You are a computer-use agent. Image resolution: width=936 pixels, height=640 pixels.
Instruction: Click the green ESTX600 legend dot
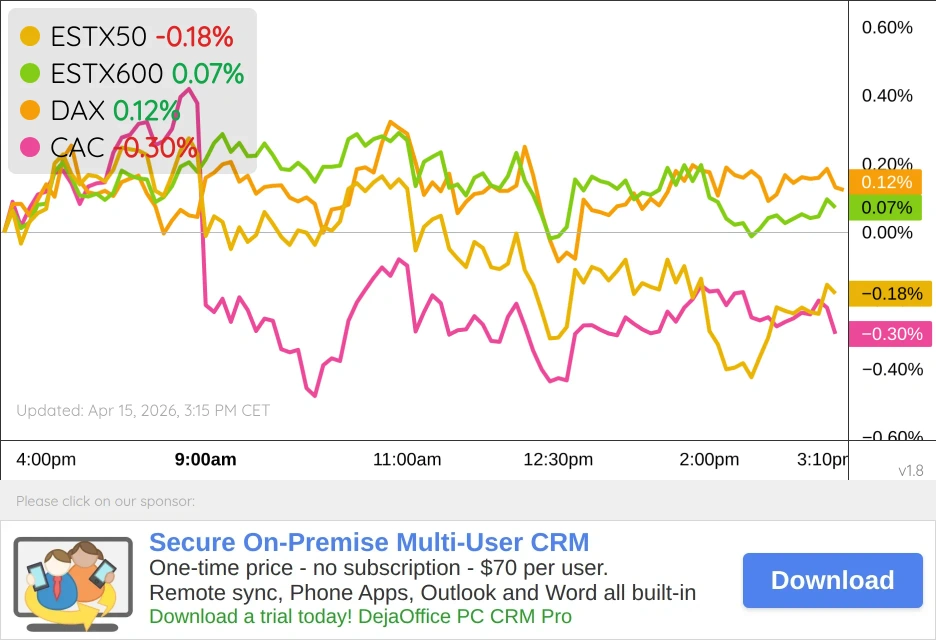click(31, 73)
